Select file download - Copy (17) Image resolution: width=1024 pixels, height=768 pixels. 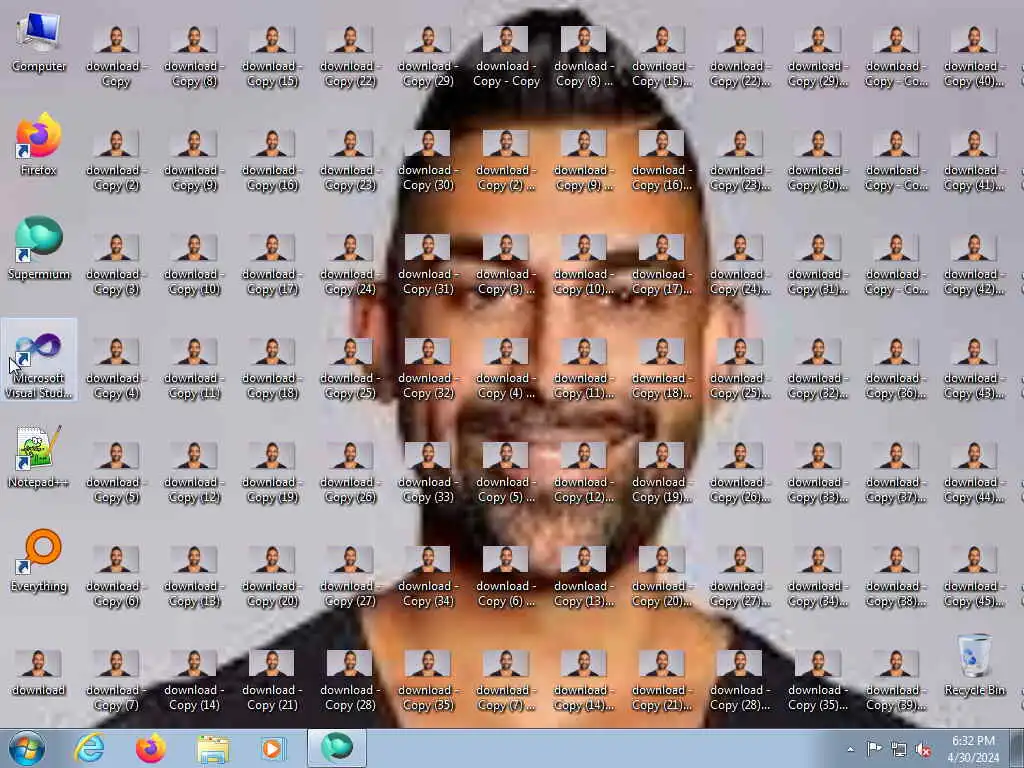click(x=272, y=264)
